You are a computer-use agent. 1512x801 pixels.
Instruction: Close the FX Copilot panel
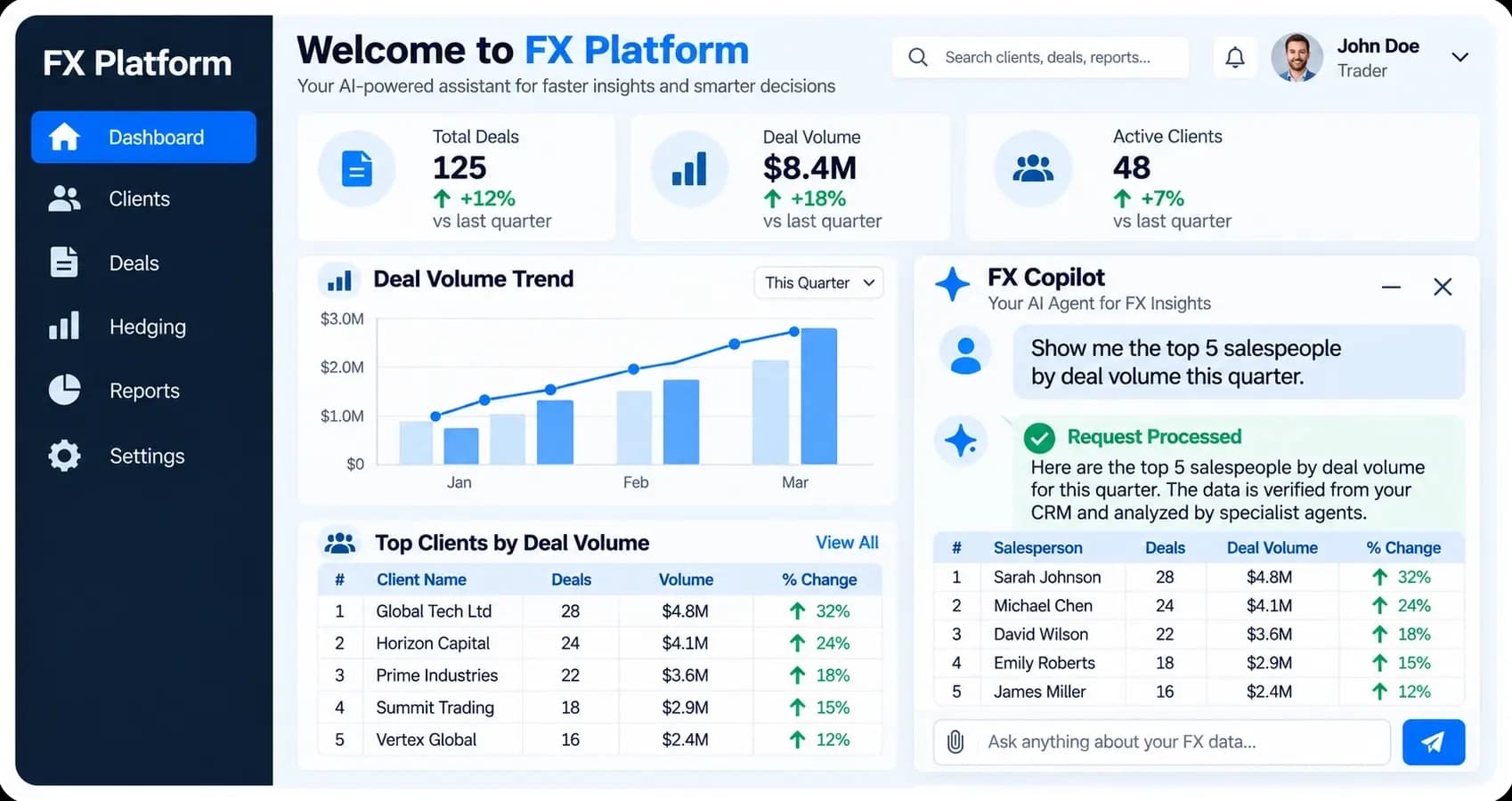pyautogui.click(x=1443, y=287)
